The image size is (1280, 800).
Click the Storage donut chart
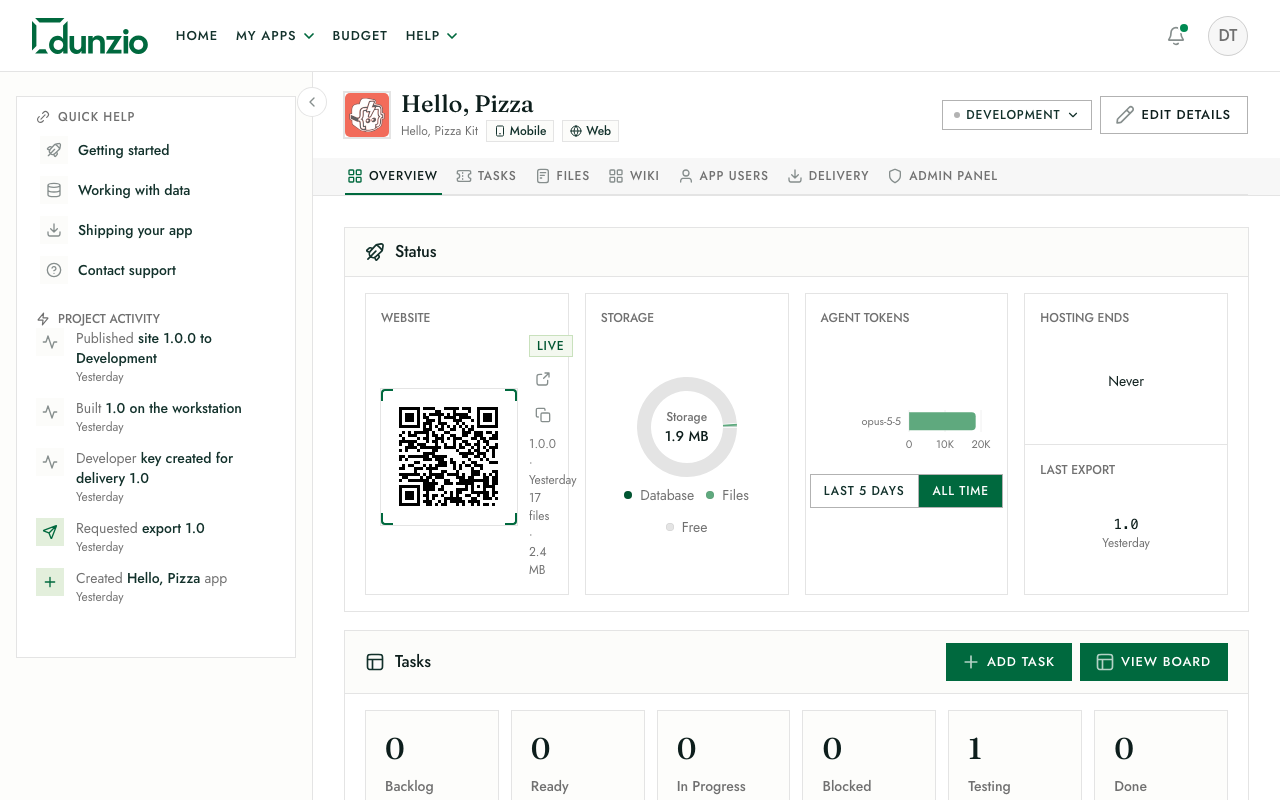pyautogui.click(x=687, y=427)
